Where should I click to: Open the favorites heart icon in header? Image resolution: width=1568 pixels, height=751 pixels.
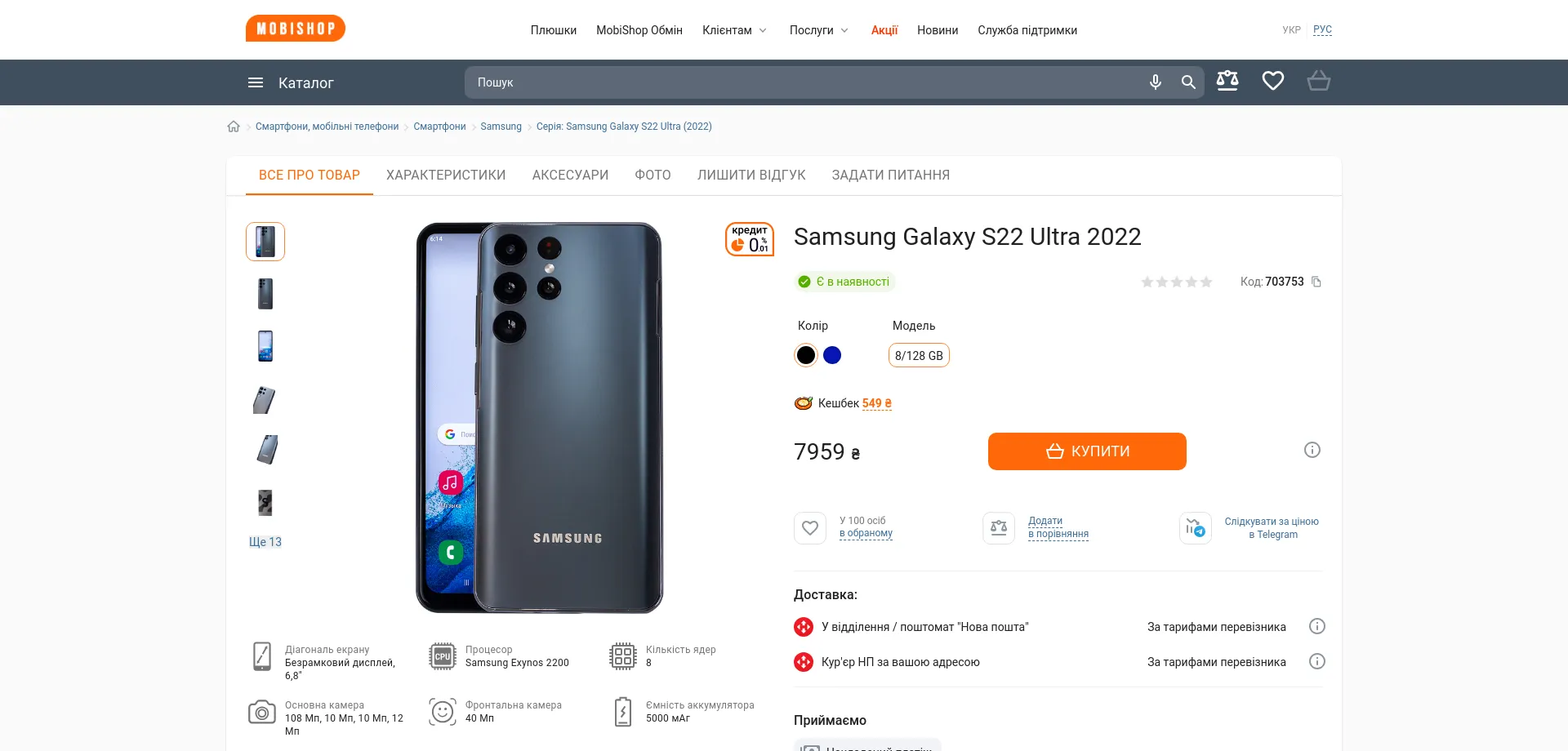coord(1273,81)
